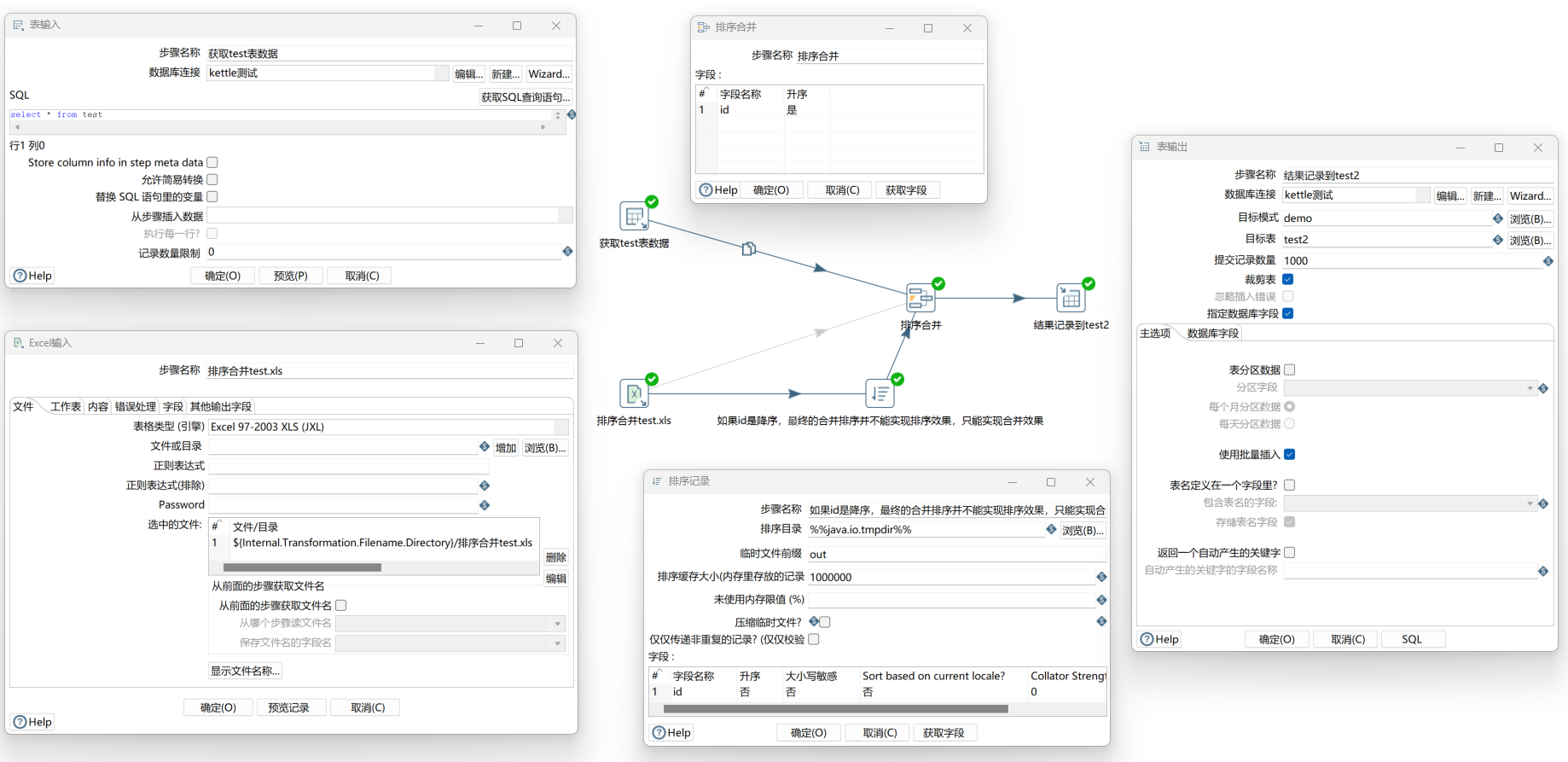The image size is (1568, 762).
Task: Click the 提交记录数量 input field
Action: [x=1411, y=261]
